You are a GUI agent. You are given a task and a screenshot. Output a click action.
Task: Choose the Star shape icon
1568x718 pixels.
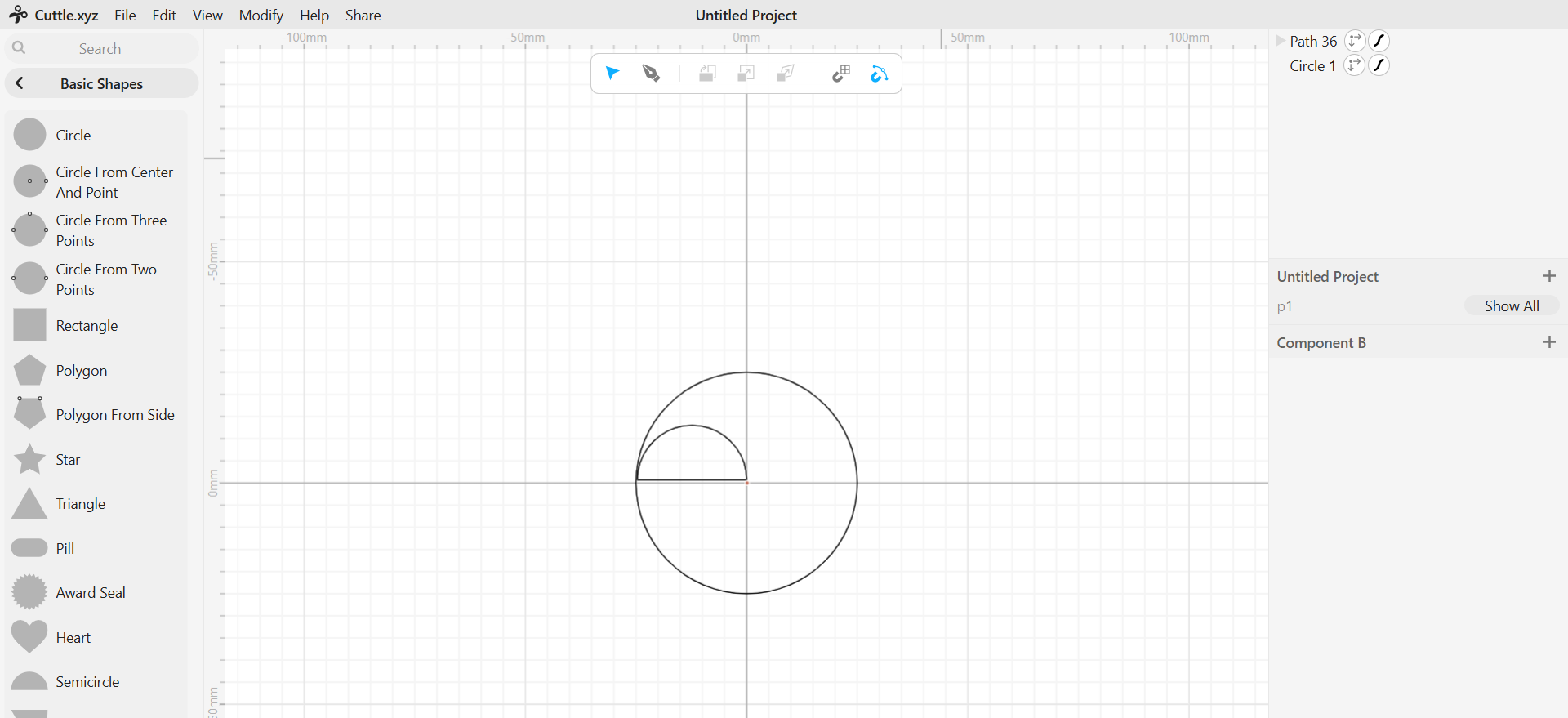pyautogui.click(x=30, y=459)
